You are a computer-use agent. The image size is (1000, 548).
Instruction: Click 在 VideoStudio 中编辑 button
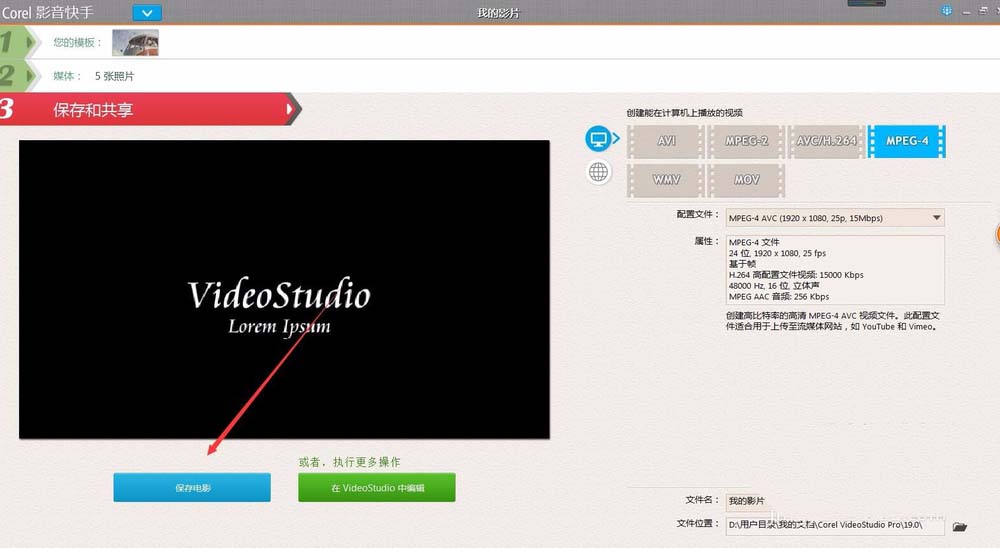[x=377, y=487]
